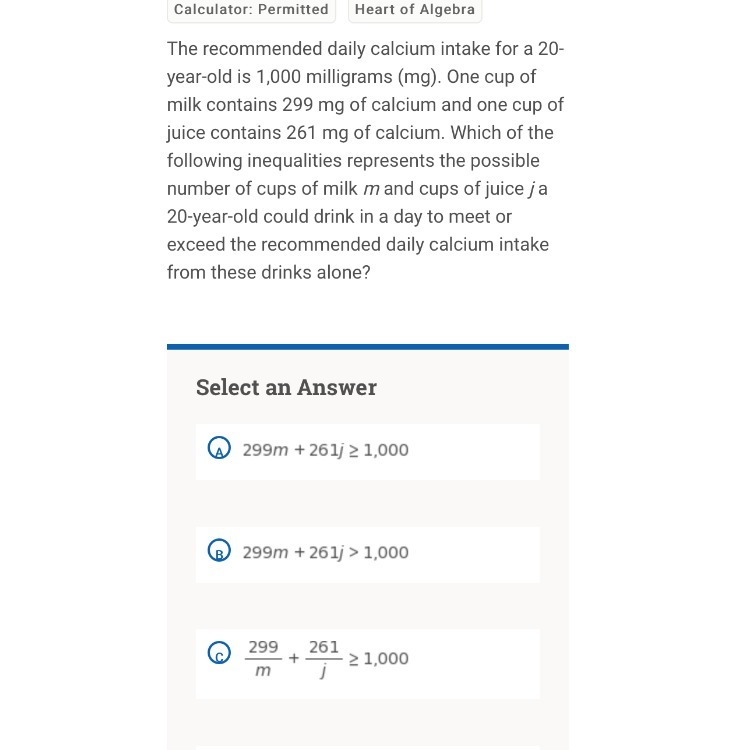Click the italic m variable in the question text
The height and width of the screenshot is (750, 730).
370,189
